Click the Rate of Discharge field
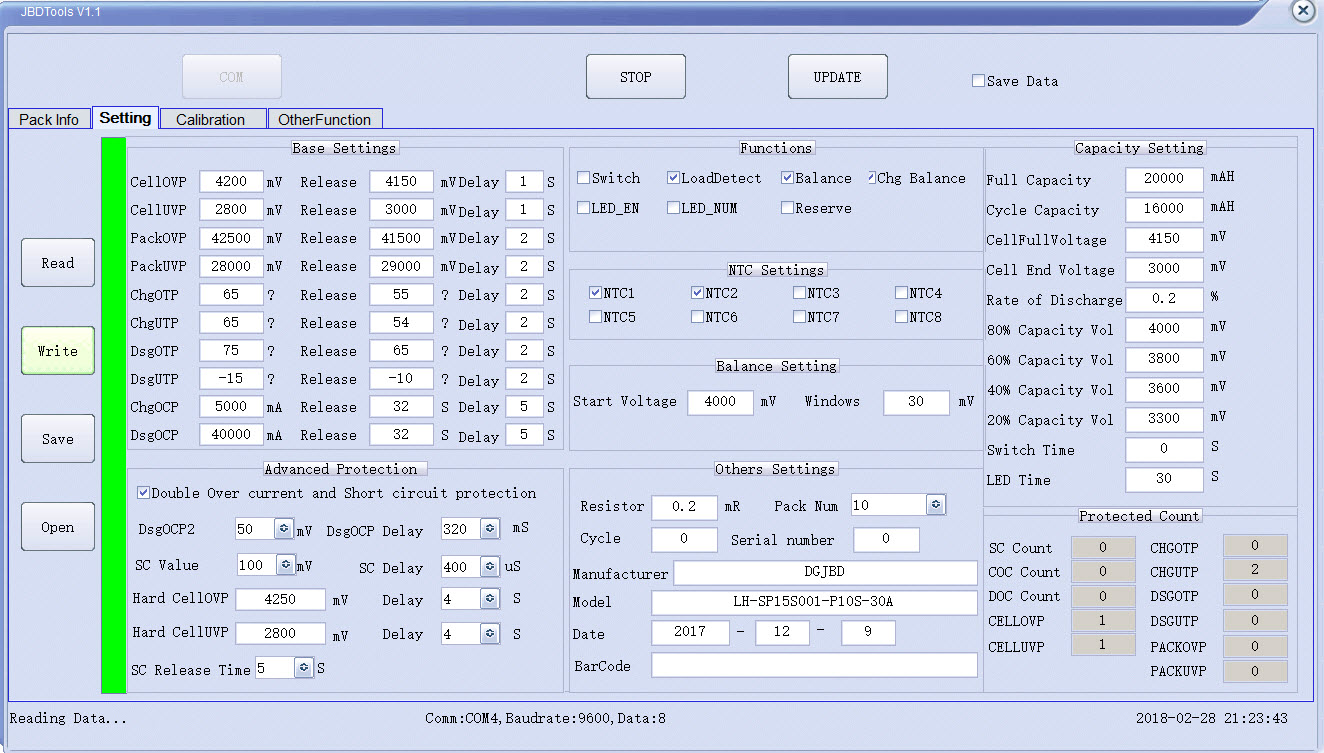 tap(1164, 299)
